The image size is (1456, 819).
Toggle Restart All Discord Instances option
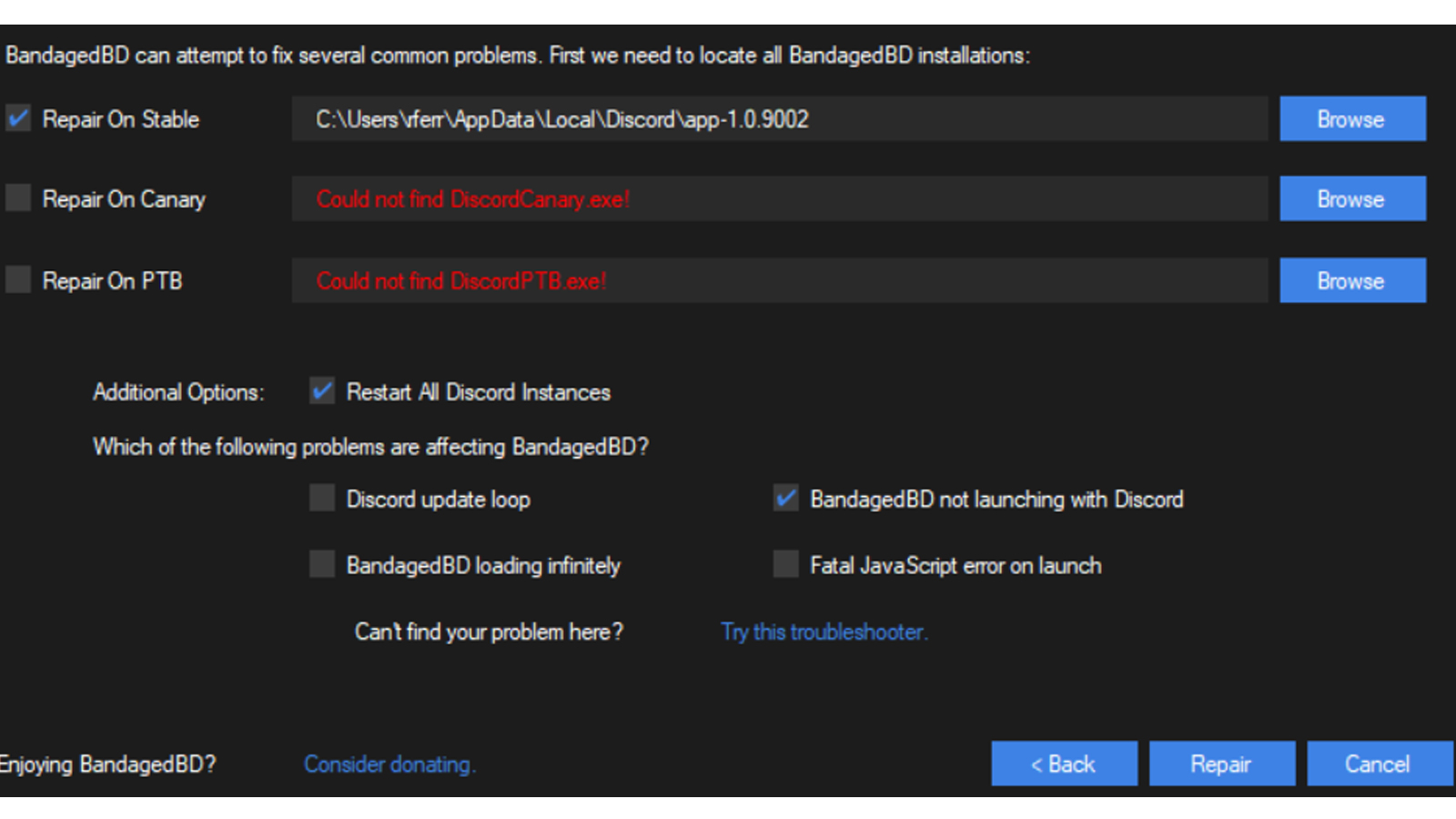(322, 391)
